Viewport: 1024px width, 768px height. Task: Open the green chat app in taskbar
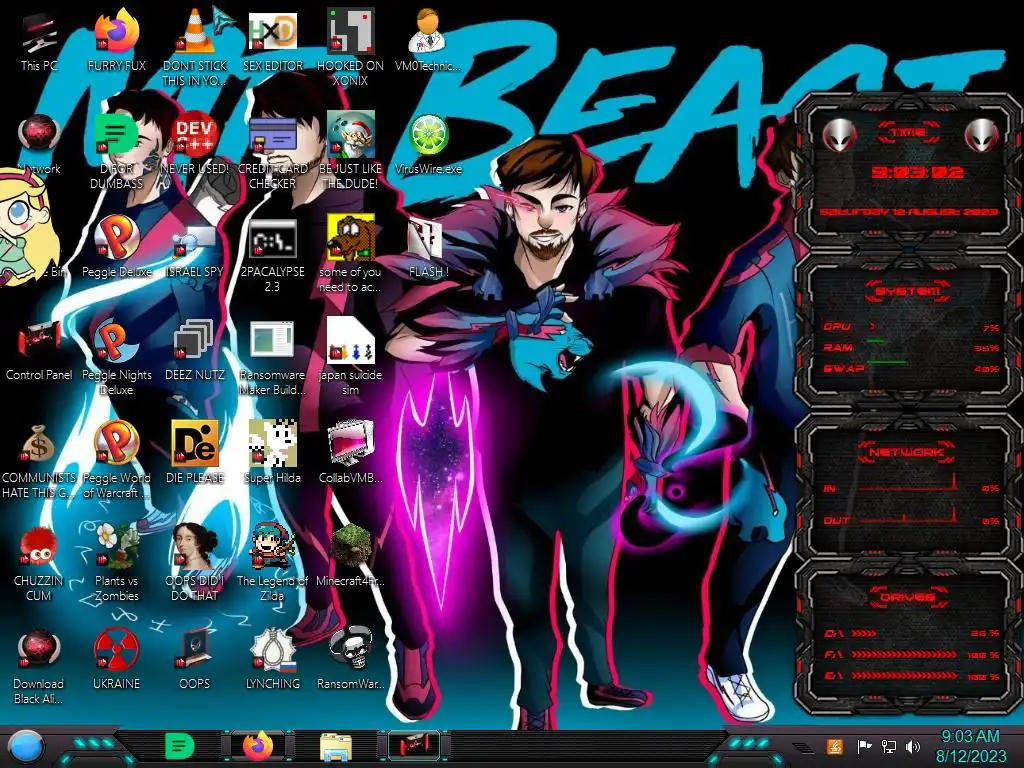(x=179, y=746)
